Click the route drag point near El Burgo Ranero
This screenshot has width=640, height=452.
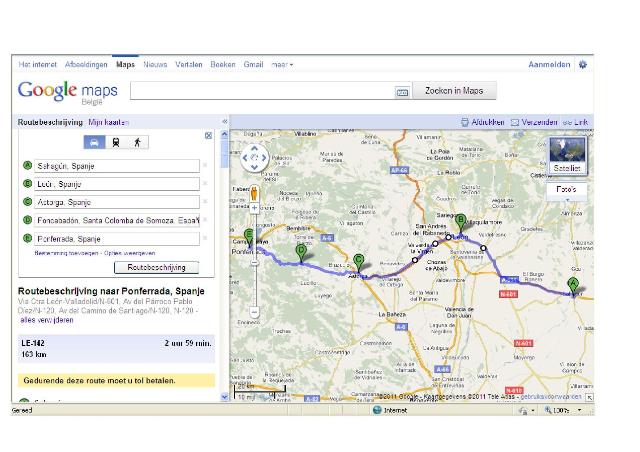483,248
